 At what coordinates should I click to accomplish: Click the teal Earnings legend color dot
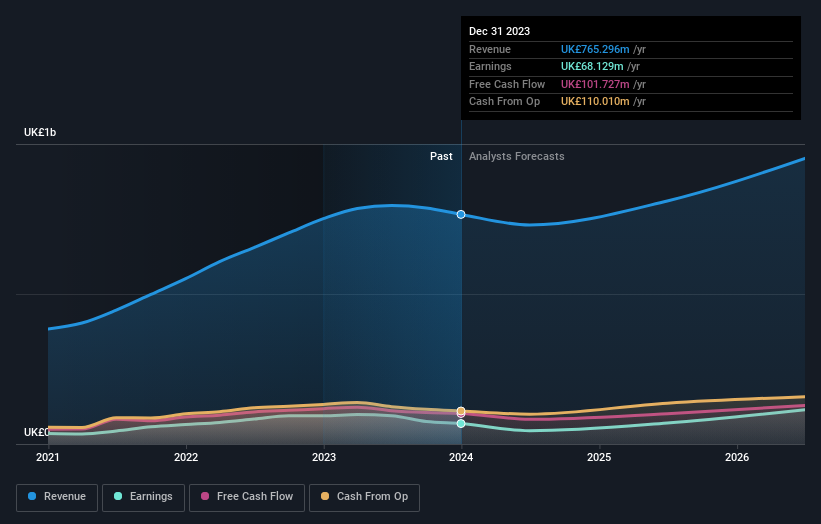pos(118,496)
